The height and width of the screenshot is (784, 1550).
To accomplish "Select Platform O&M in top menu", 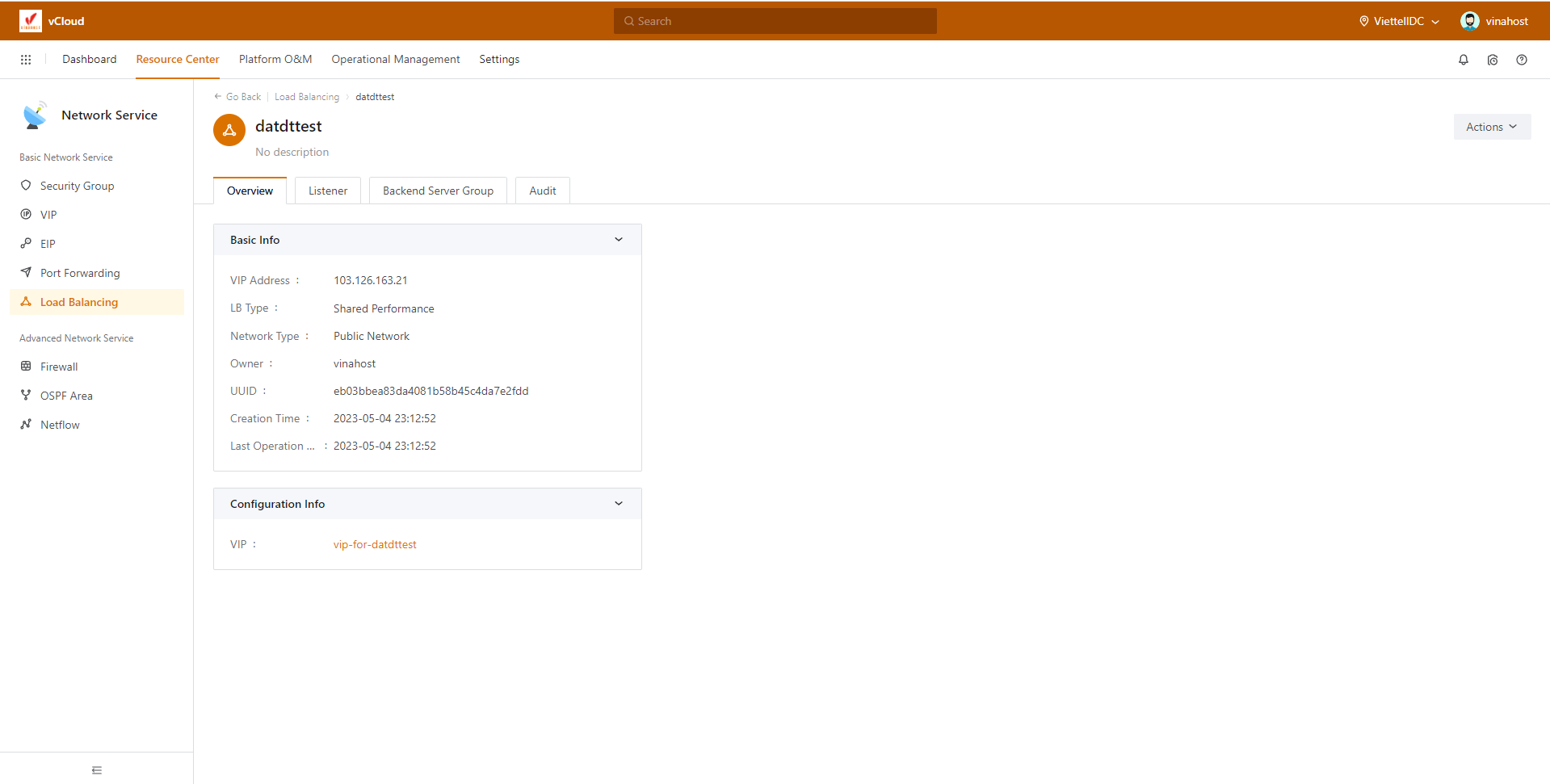I will tap(275, 60).
